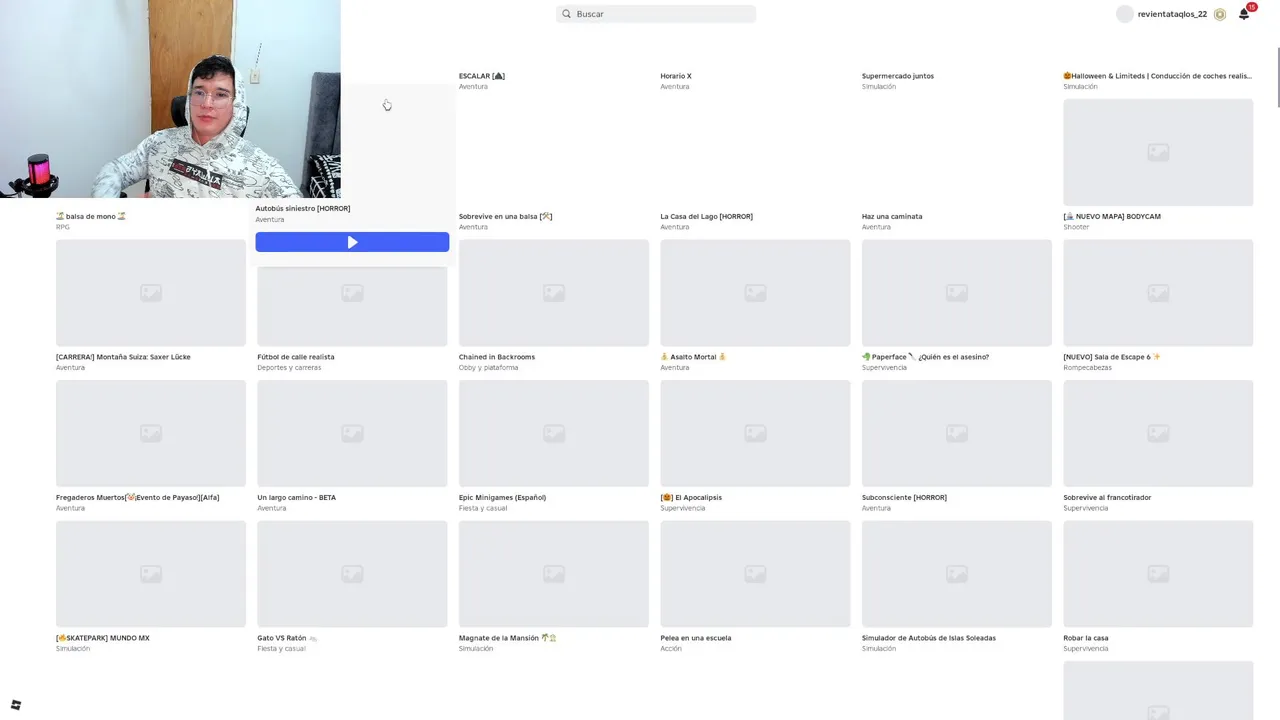
Task: Open Haz una caminata game
Action: [892, 216]
